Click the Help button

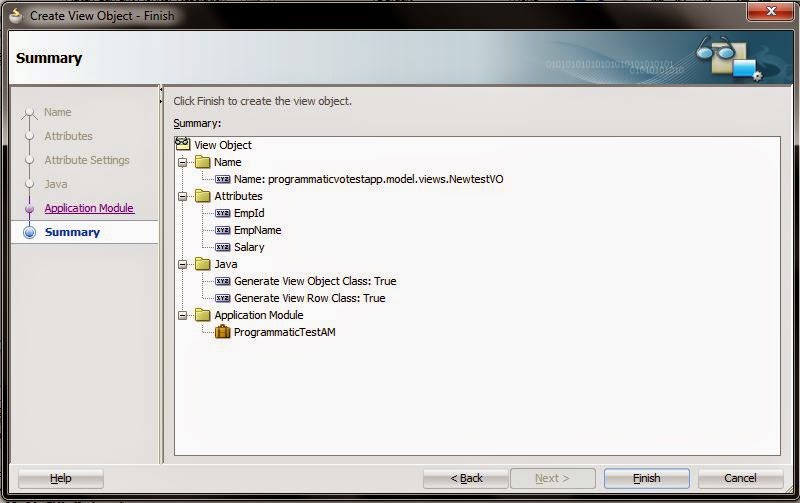coord(61,479)
